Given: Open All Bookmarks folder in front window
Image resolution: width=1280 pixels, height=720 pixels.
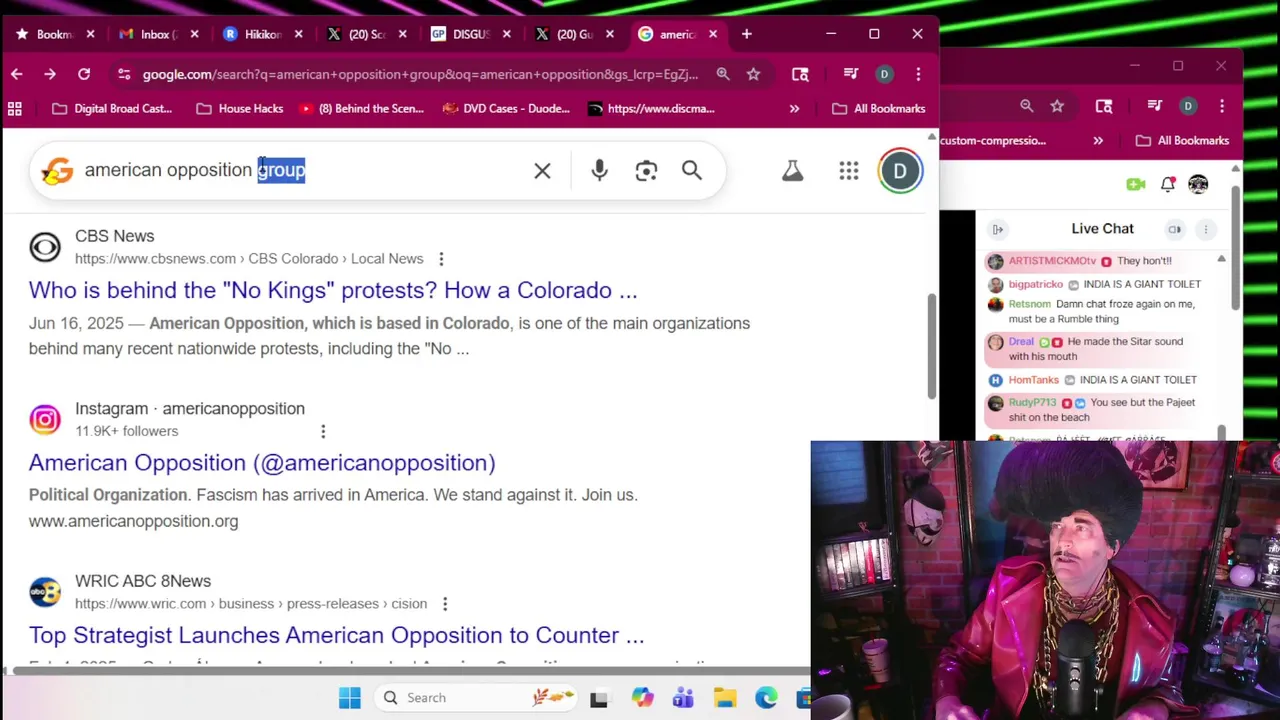Looking at the screenshot, I should click(x=879, y=108).
